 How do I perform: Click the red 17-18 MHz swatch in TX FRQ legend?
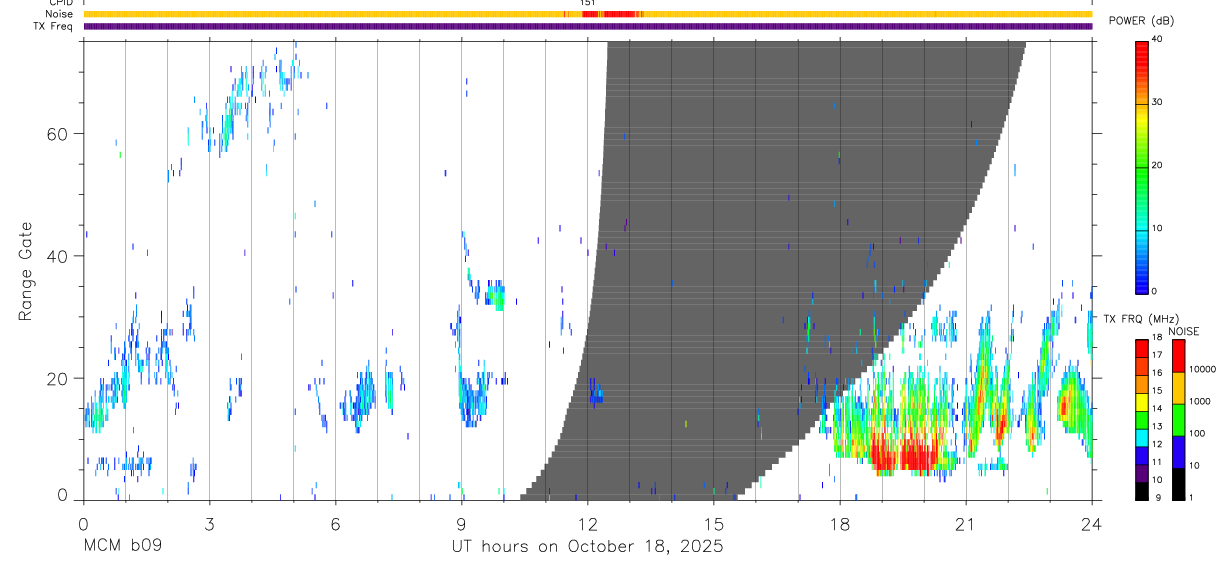click(1141, 348)
